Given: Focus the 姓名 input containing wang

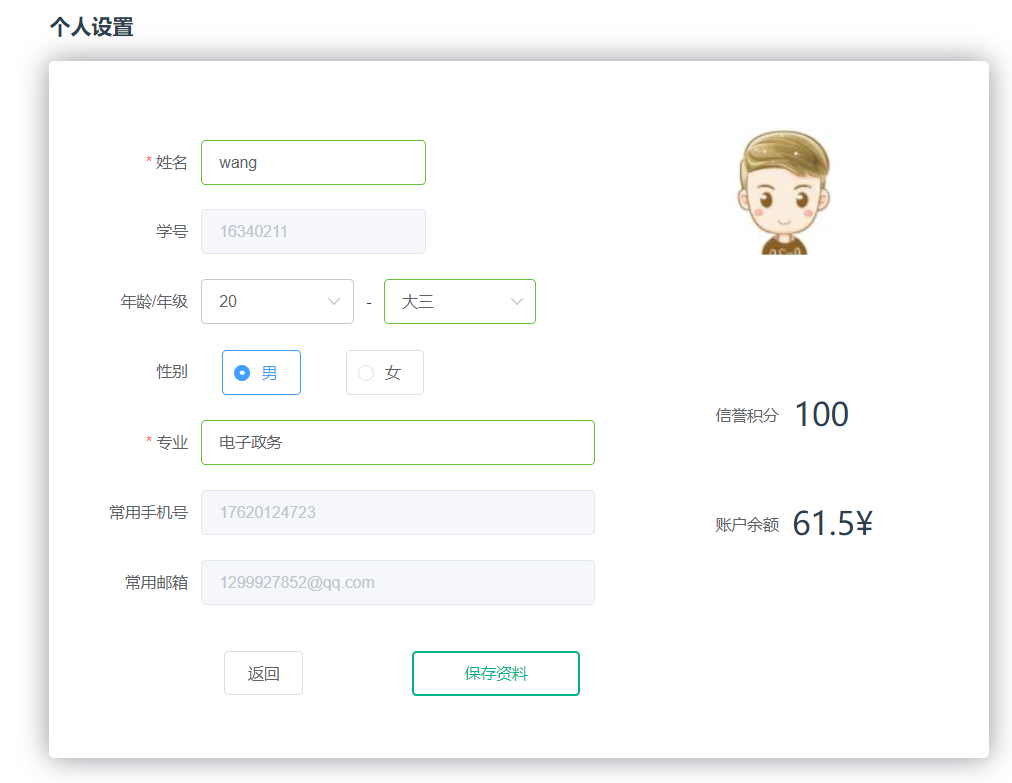Looking at the screenshot, I should [x=313, y=162].
